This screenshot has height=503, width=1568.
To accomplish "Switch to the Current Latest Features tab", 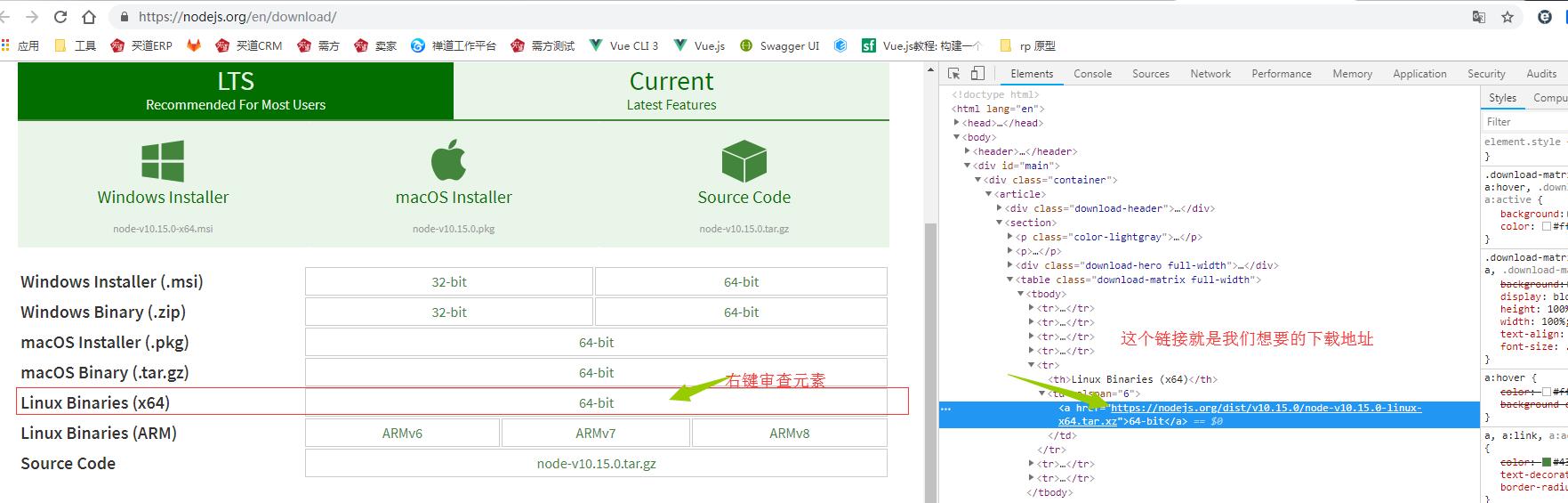I will [x=671, y=91].
